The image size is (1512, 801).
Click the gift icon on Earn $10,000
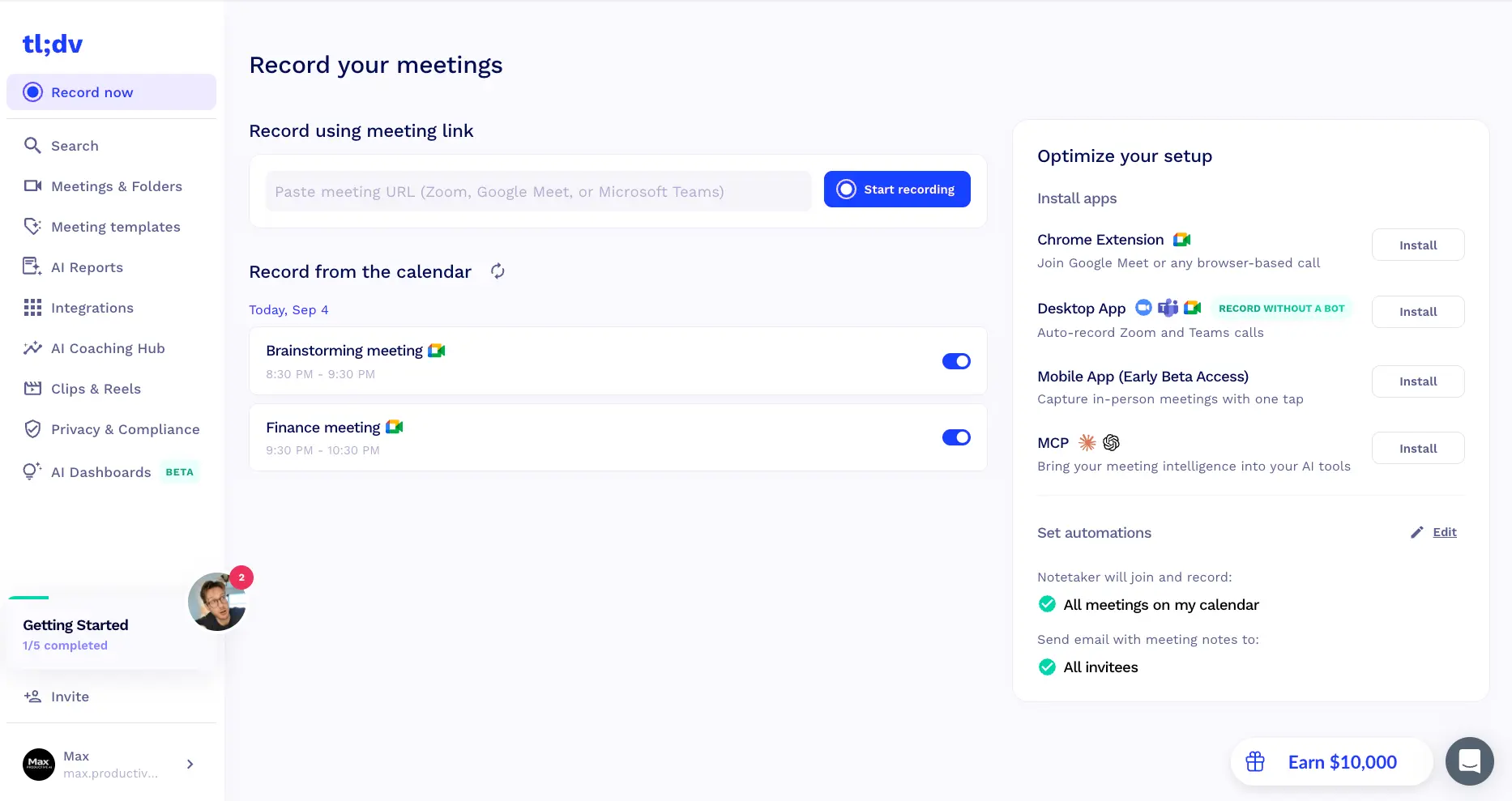1255,761
